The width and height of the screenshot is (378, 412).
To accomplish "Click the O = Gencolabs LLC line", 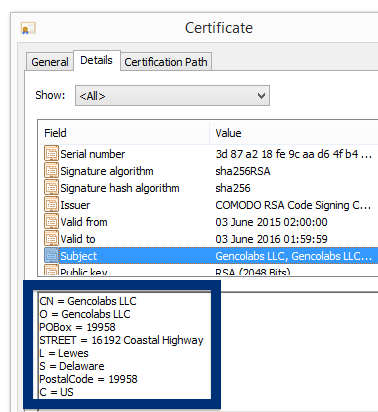I will [85, 314].
